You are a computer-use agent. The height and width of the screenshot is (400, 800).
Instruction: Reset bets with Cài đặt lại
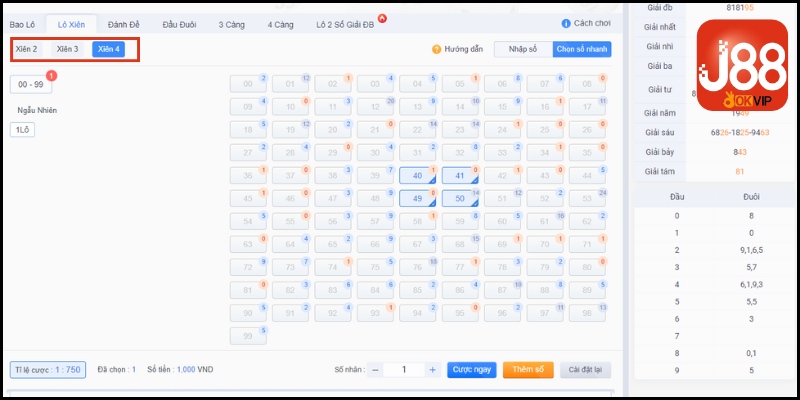(585, 369)
